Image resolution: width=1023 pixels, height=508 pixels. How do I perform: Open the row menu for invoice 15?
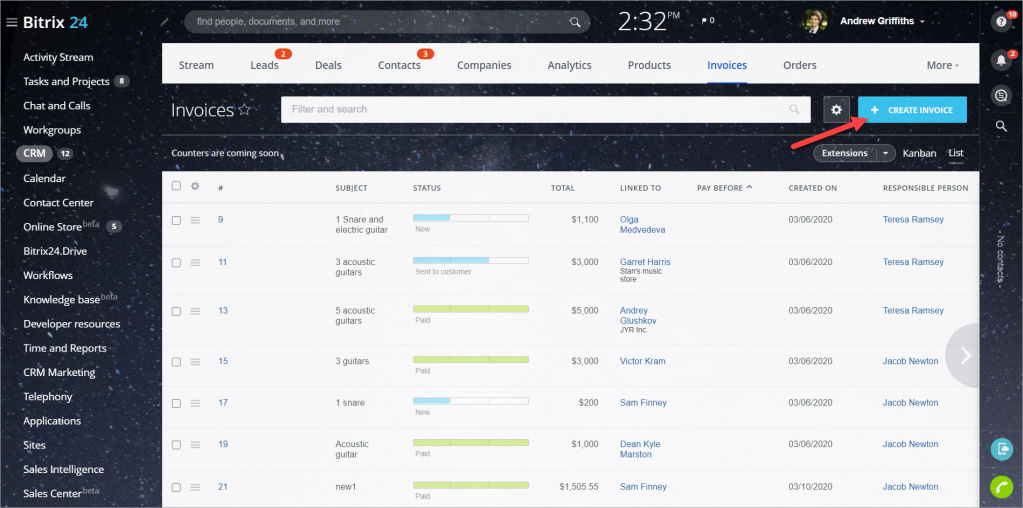tap(195, 361)
